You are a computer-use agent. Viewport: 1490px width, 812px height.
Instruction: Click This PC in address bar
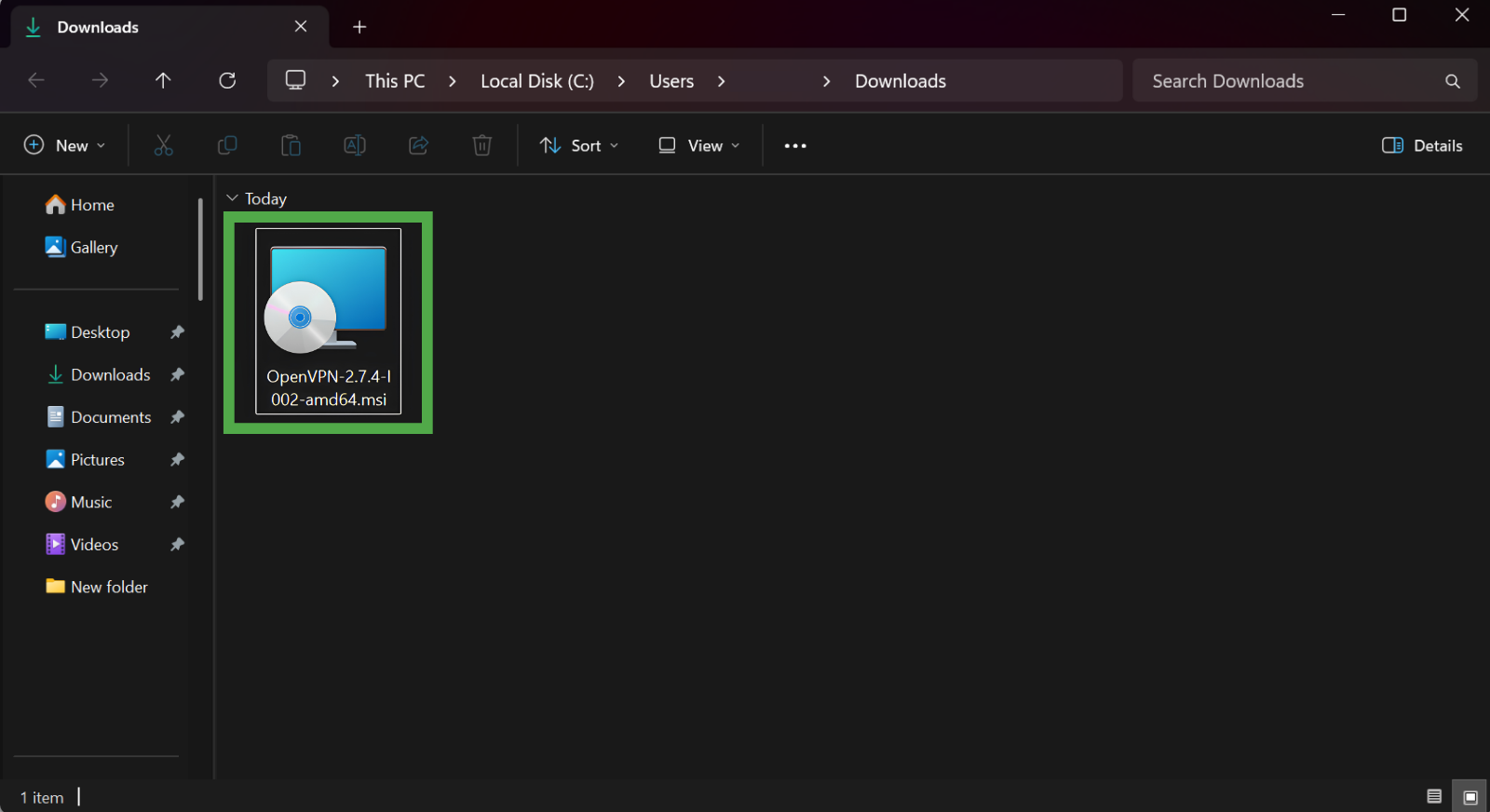(x=395, y=81)
